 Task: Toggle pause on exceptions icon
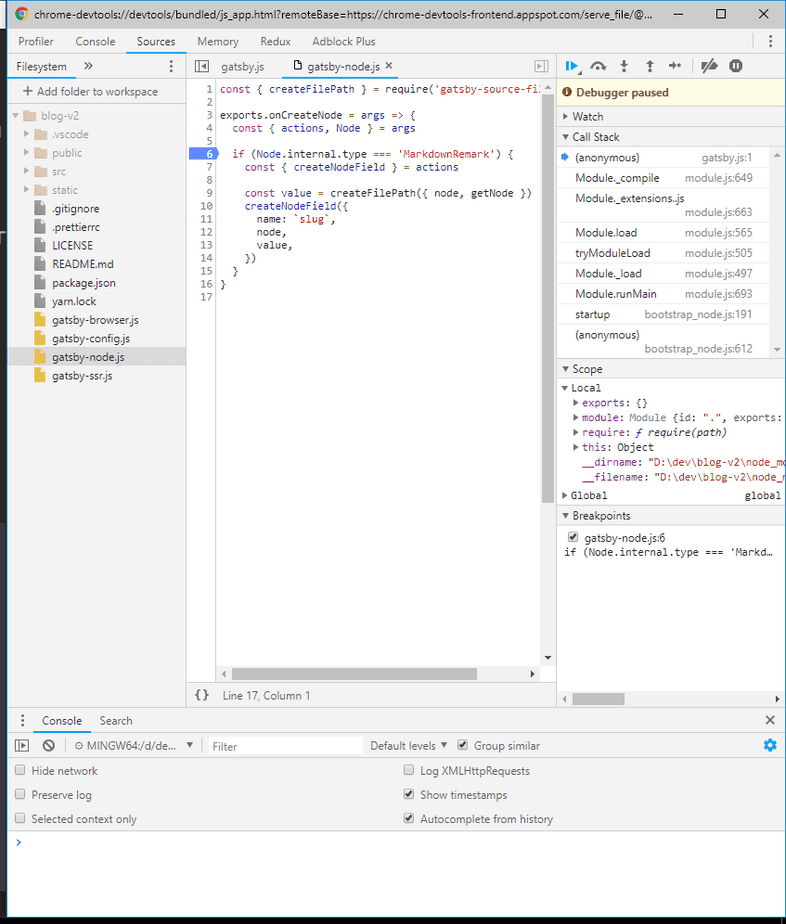(x=736, y=66)
